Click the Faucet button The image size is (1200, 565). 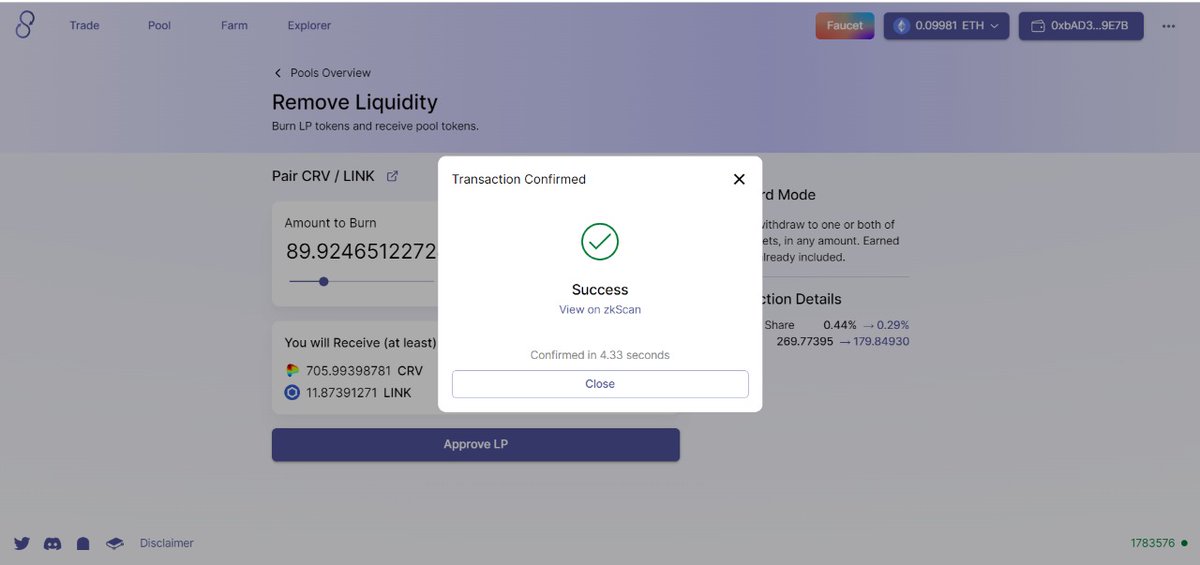(x=845, y=26)
